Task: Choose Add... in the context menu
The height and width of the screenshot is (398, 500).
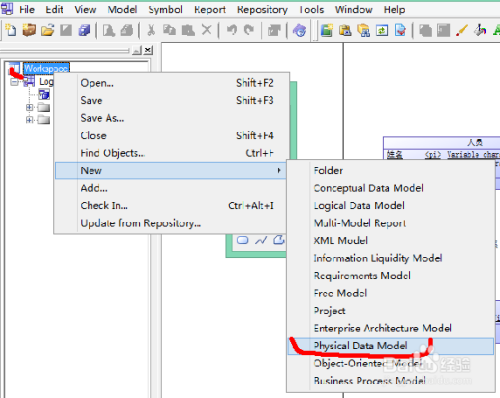Action: (x=171, y=188)
